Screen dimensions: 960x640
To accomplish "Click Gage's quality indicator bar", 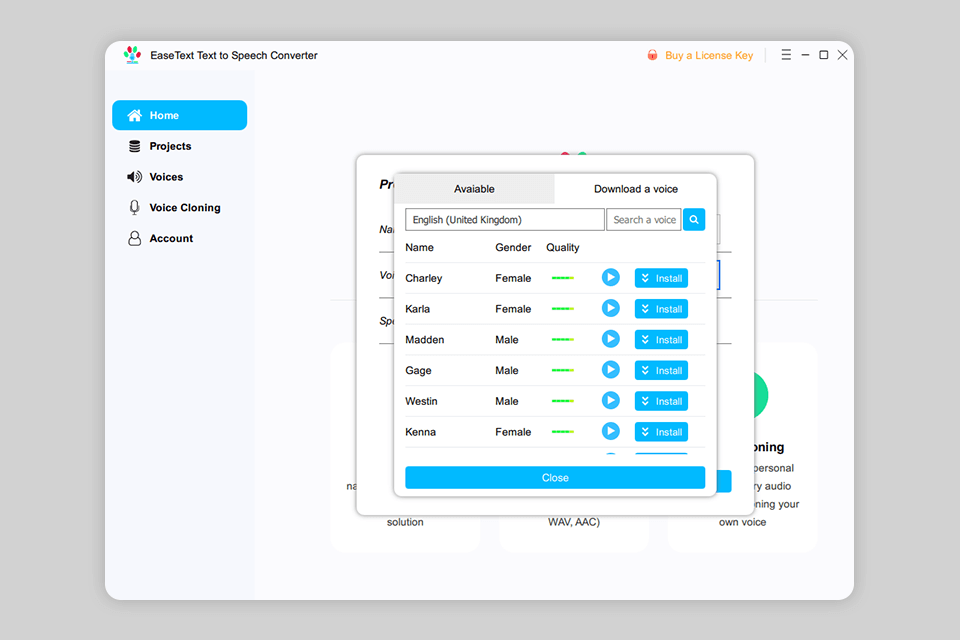I will (x=563, y=370).
